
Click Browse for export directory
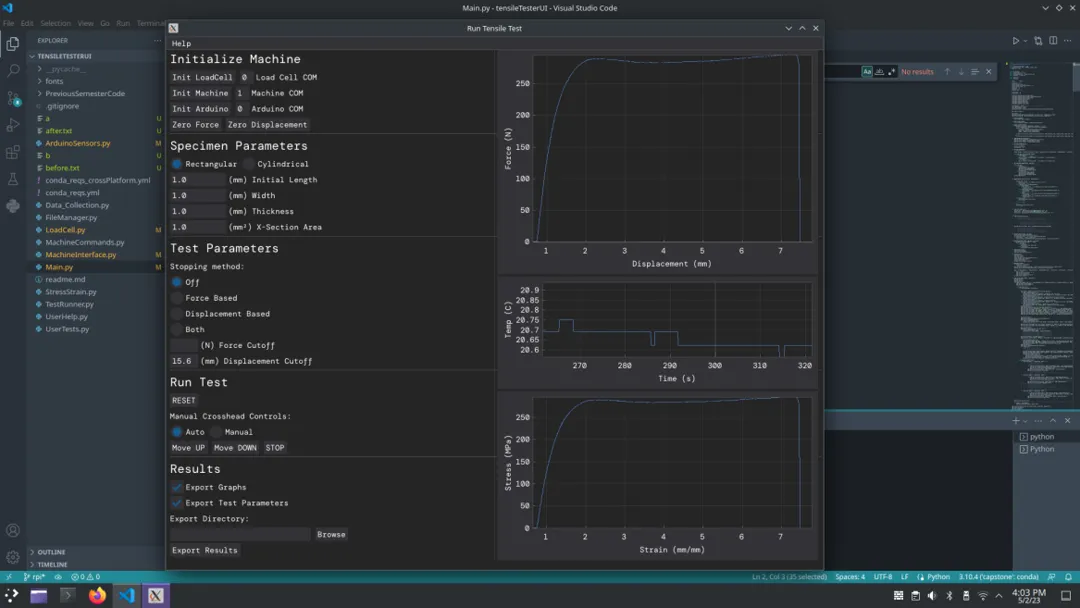(x=331, y=535)
